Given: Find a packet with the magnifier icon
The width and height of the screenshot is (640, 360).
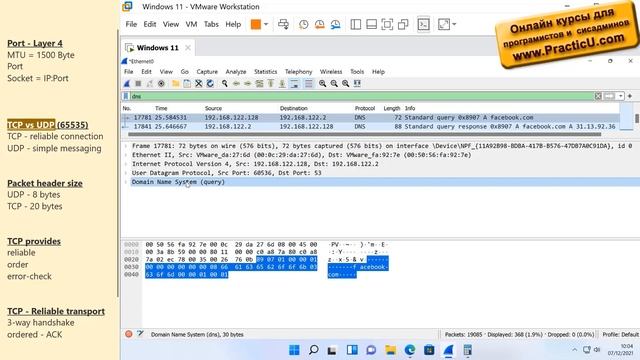Looking at the screenshot, I should pos(224,84).
